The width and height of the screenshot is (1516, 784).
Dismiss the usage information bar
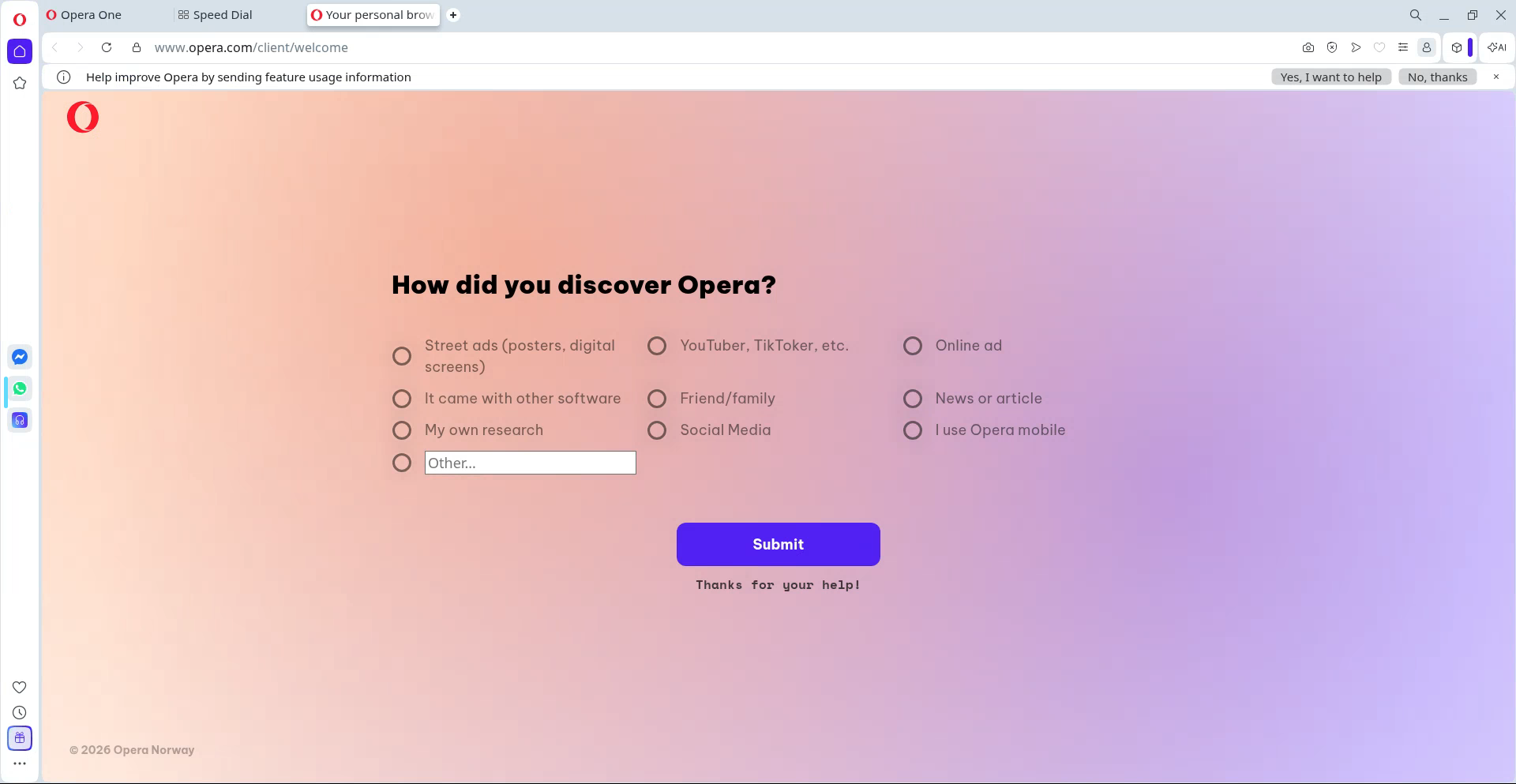click(1496, 77)
